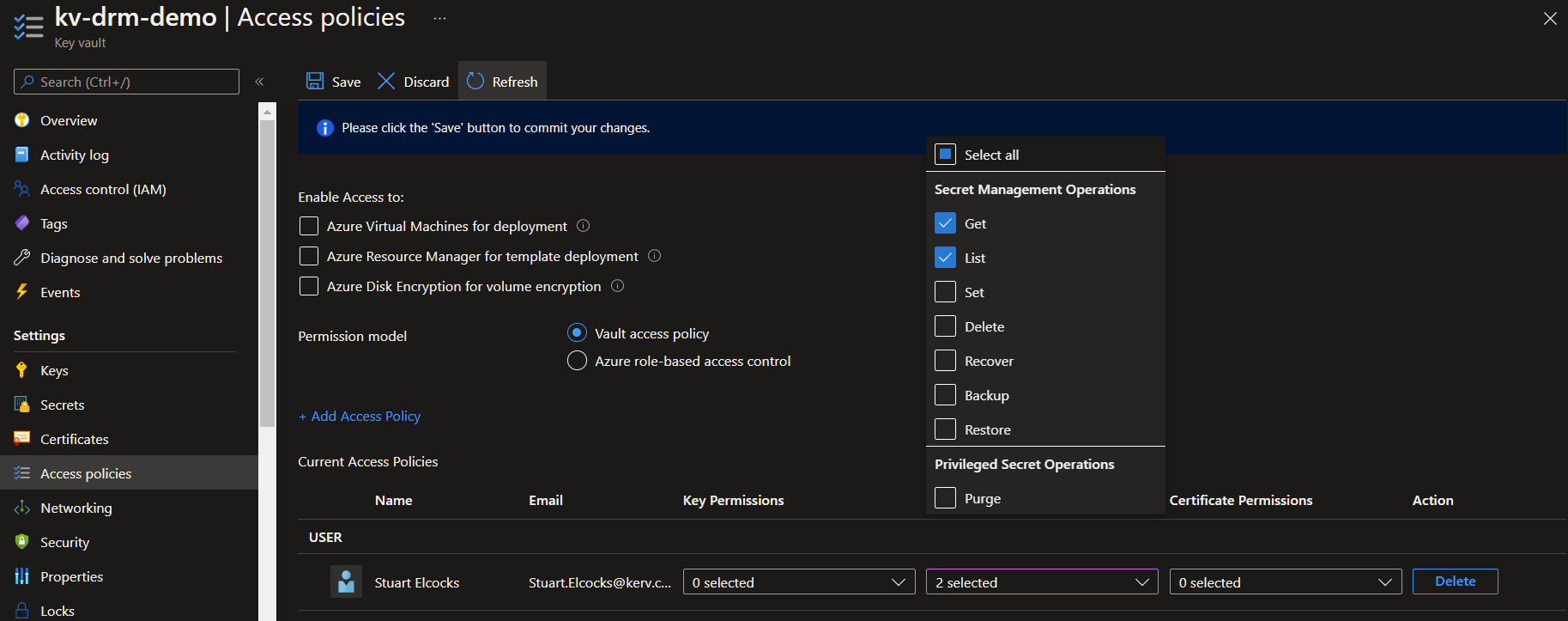Click the Secrets icon
The width and height of the screenshot is (1568, 621).
point(22,405)
